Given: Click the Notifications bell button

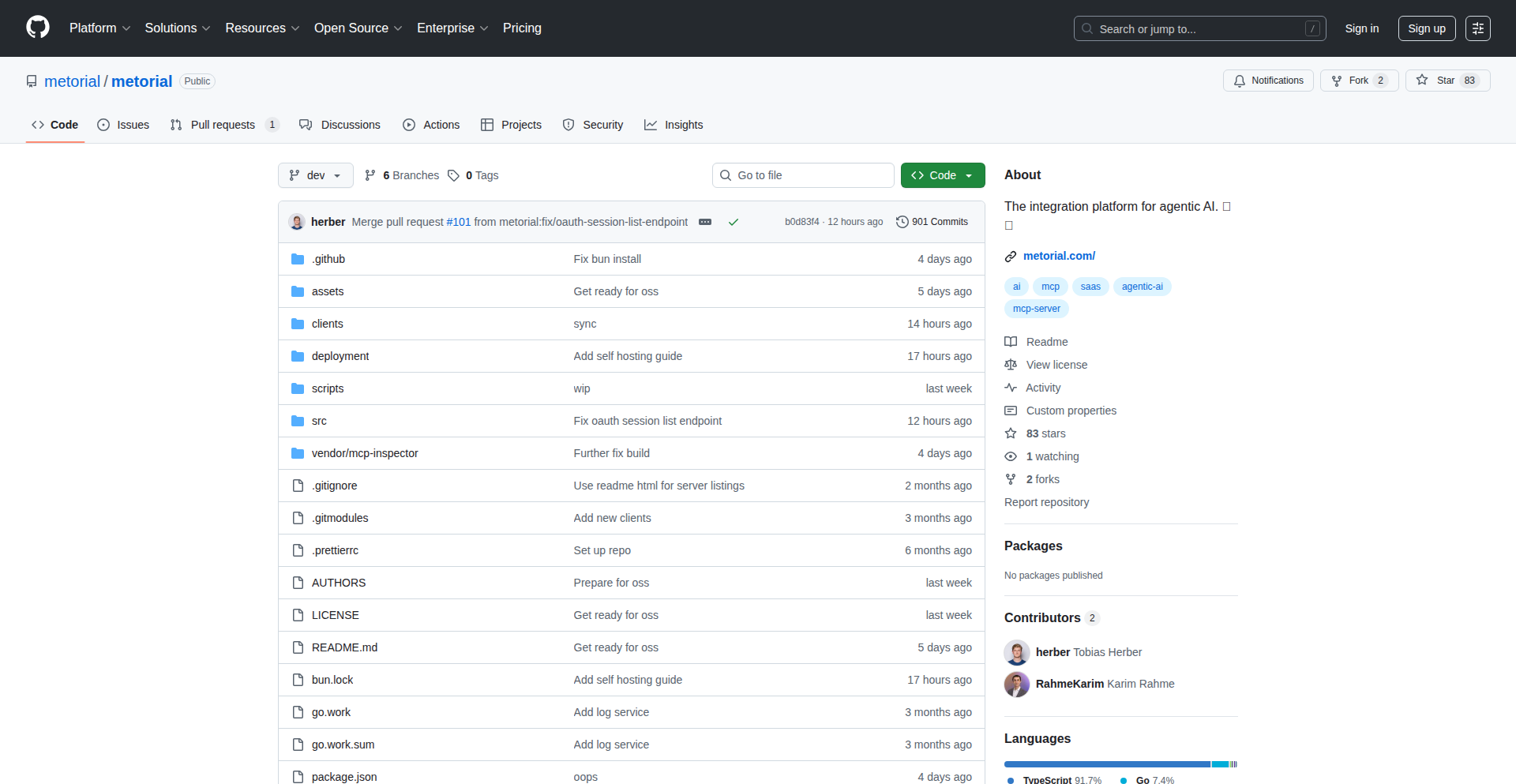Looking at the screenshot, I should pyautogui.click(x=1268, y=81).
